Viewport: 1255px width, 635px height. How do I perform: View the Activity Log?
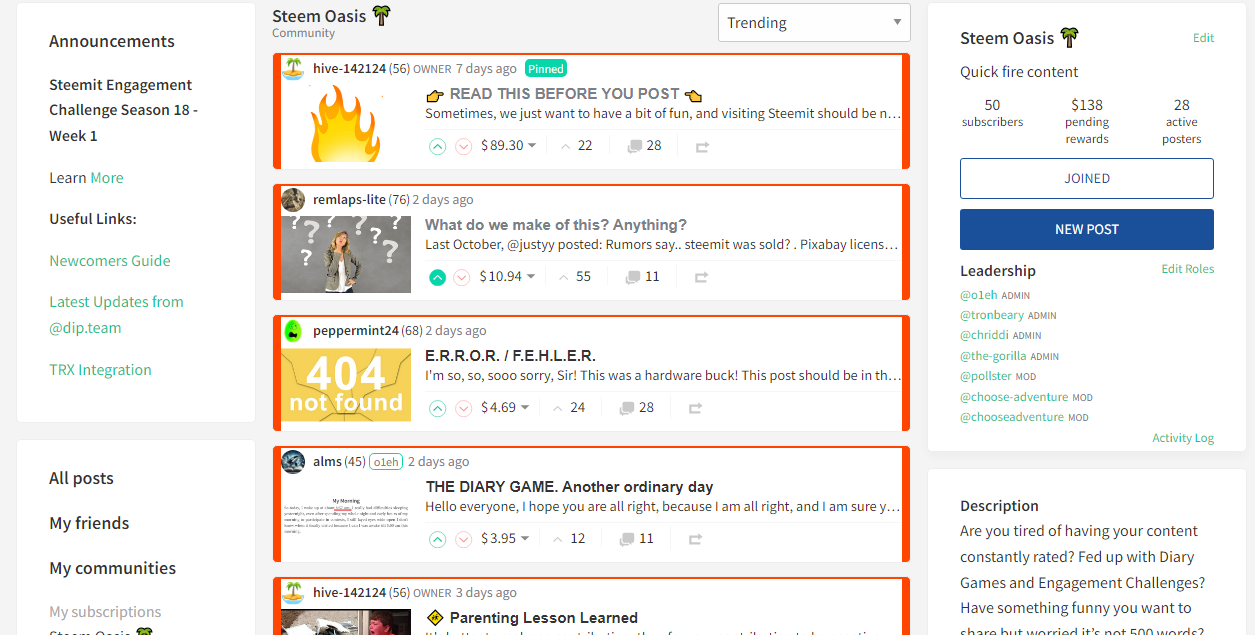point(1183,438)
